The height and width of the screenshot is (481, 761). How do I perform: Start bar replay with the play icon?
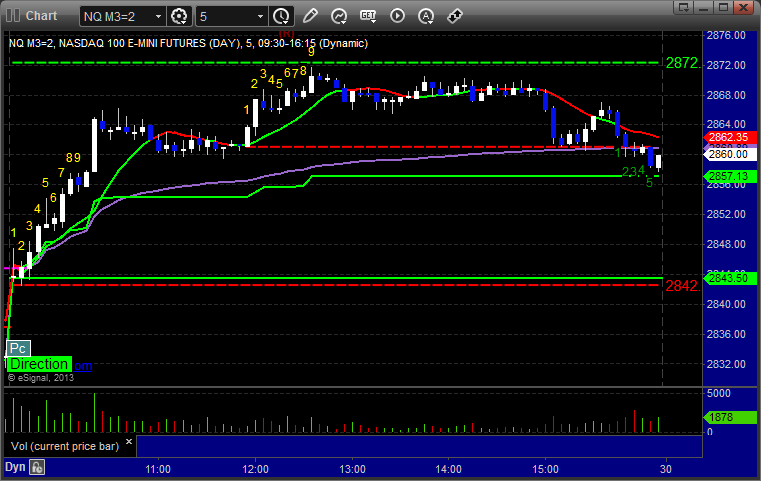[397, 16]
